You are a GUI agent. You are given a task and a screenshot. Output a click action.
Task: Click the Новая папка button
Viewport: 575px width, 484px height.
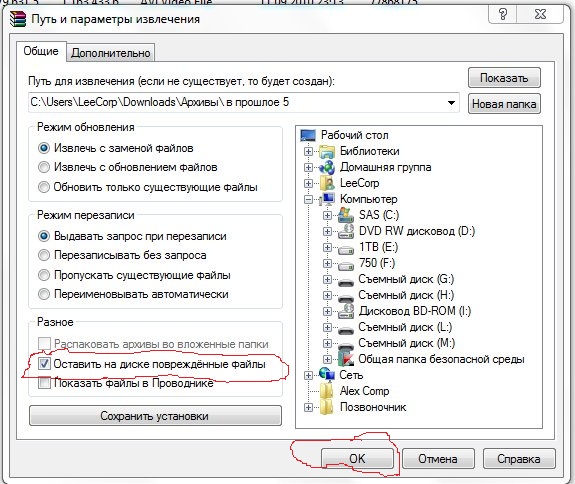click(x=504, y=104)
